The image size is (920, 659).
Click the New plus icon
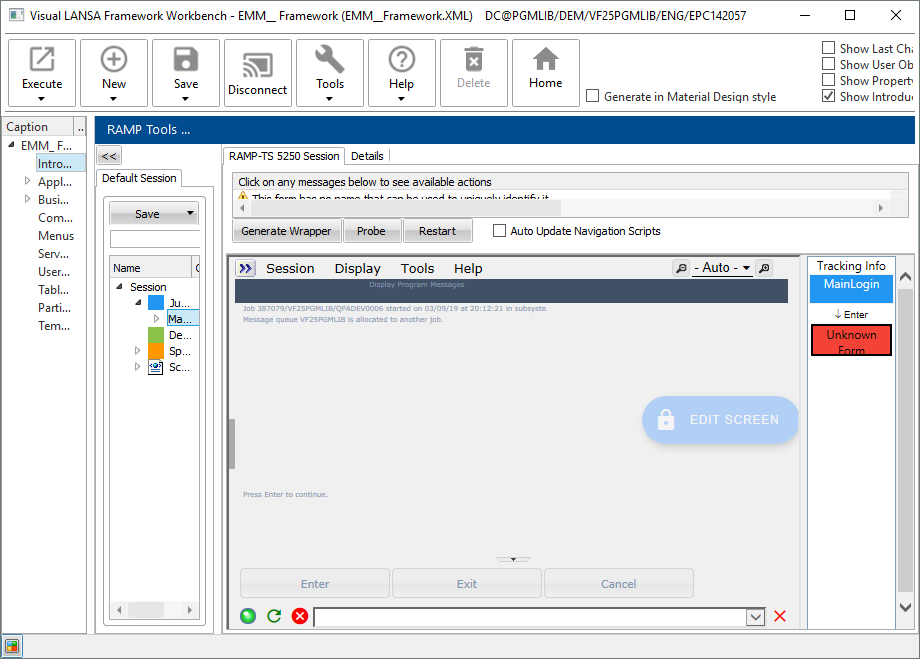tap(114, 59)
